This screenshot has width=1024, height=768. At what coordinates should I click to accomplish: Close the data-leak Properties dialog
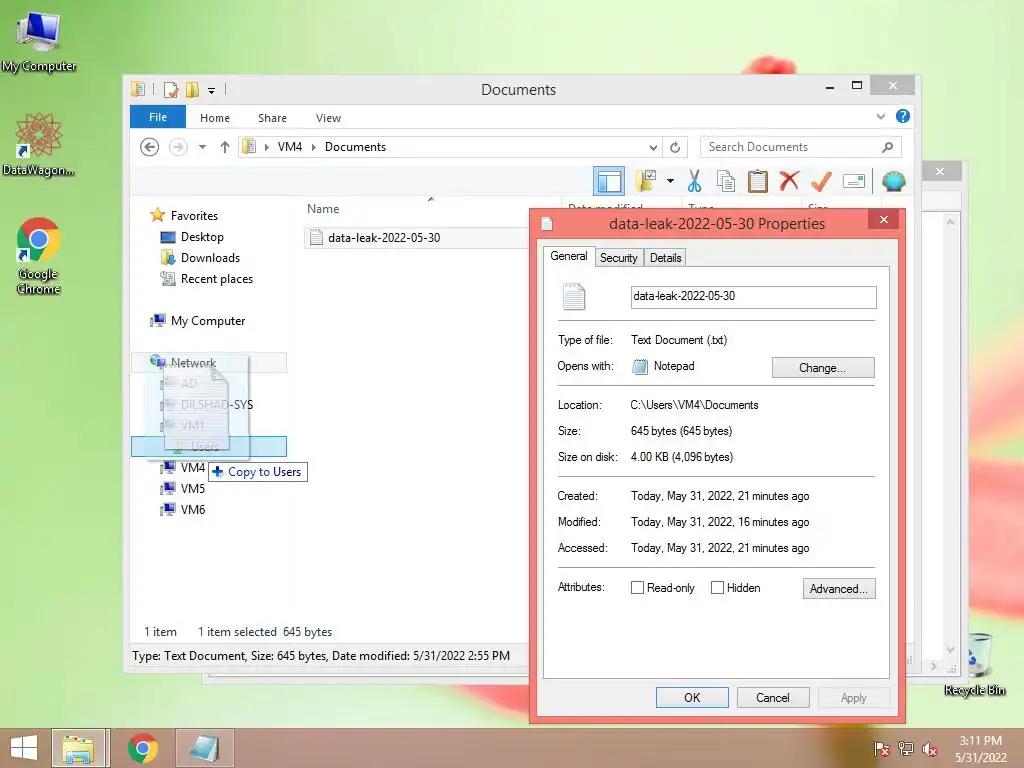884,219
